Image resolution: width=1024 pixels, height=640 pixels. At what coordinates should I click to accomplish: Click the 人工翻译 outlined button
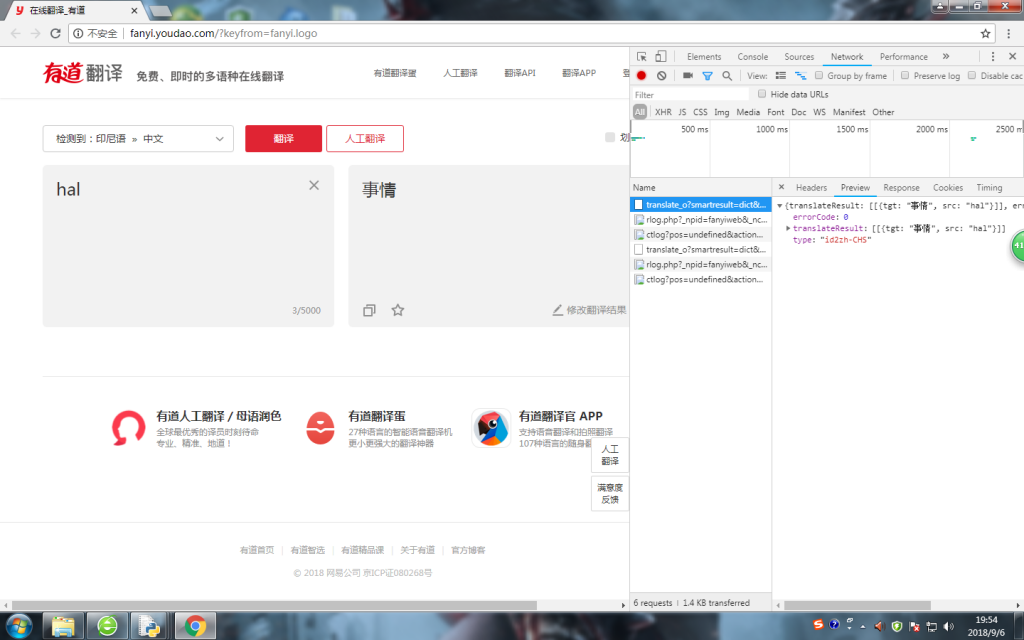click(365, 139)
